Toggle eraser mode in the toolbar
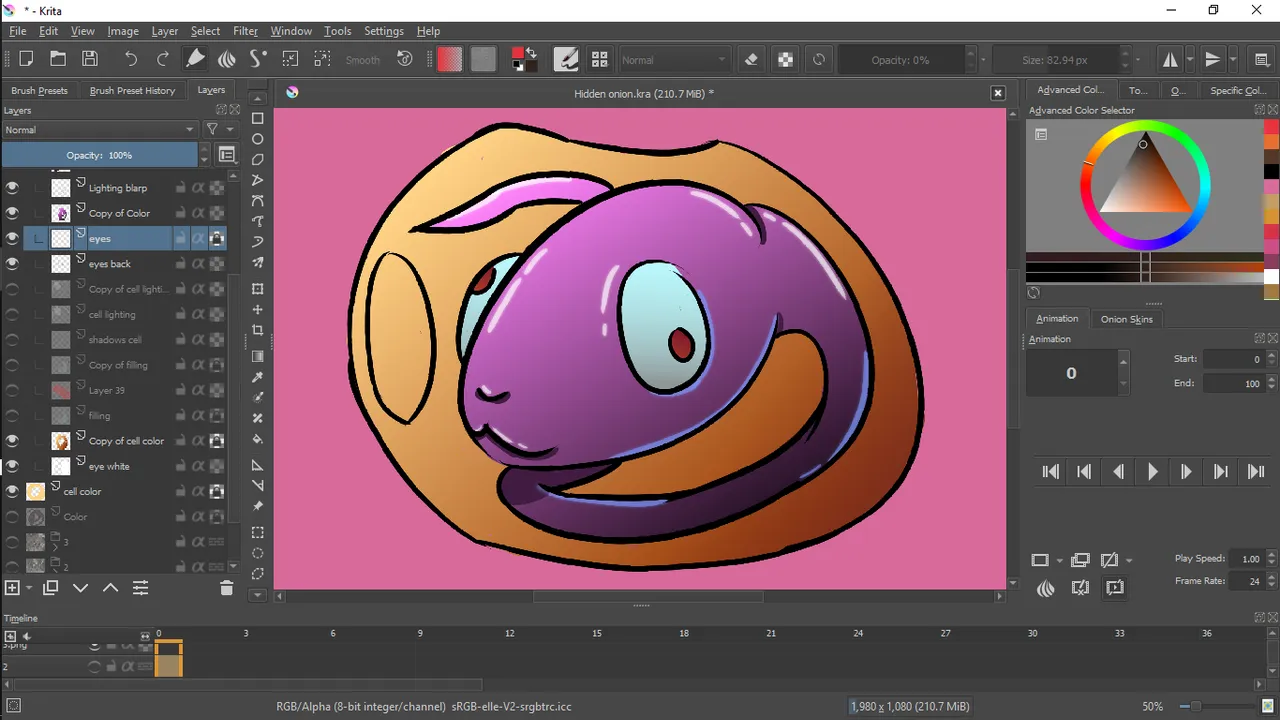 tap(752, 59)
